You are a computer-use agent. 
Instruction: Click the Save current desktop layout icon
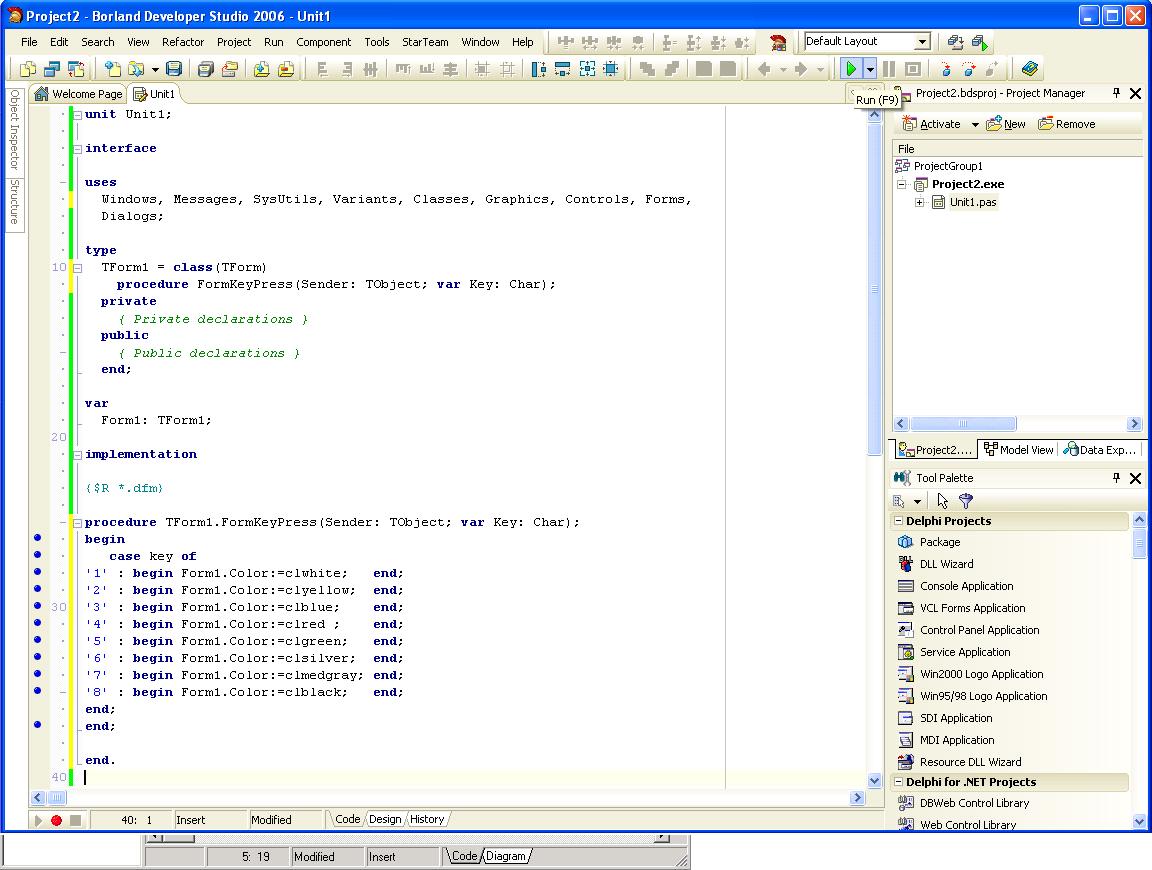[x=955, y=42]
